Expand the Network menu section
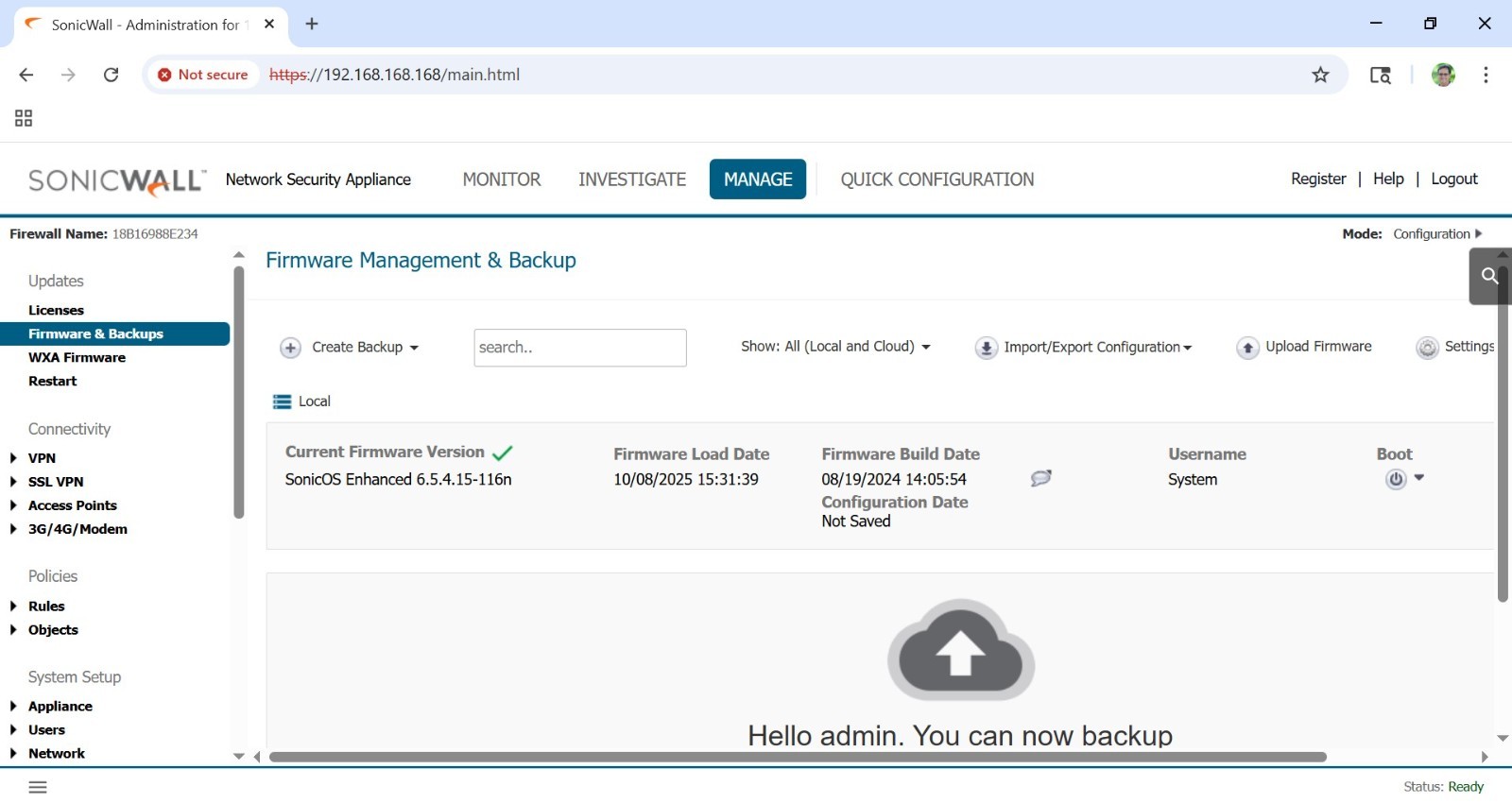This screenshot has height=803, width=1512. pos(13,754)
